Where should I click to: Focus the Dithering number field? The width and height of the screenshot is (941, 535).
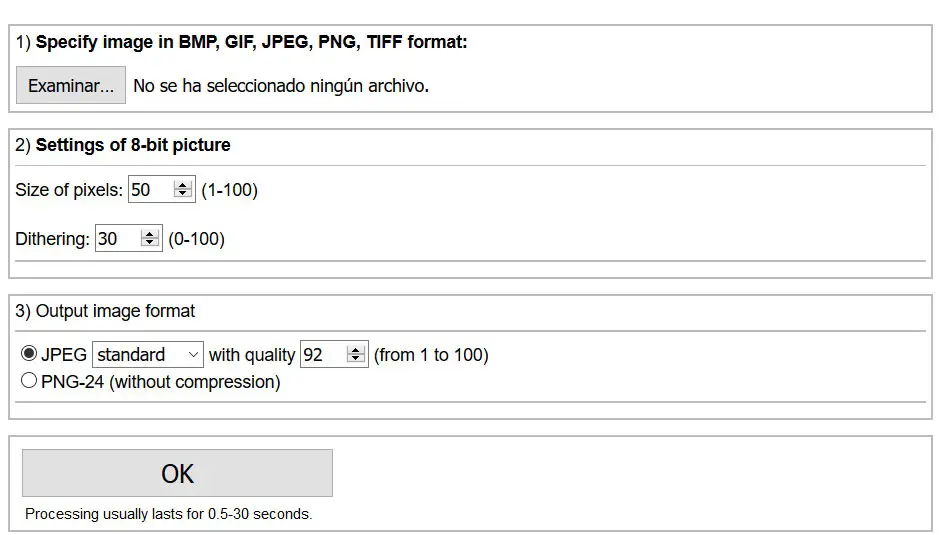tap(117, 239)
